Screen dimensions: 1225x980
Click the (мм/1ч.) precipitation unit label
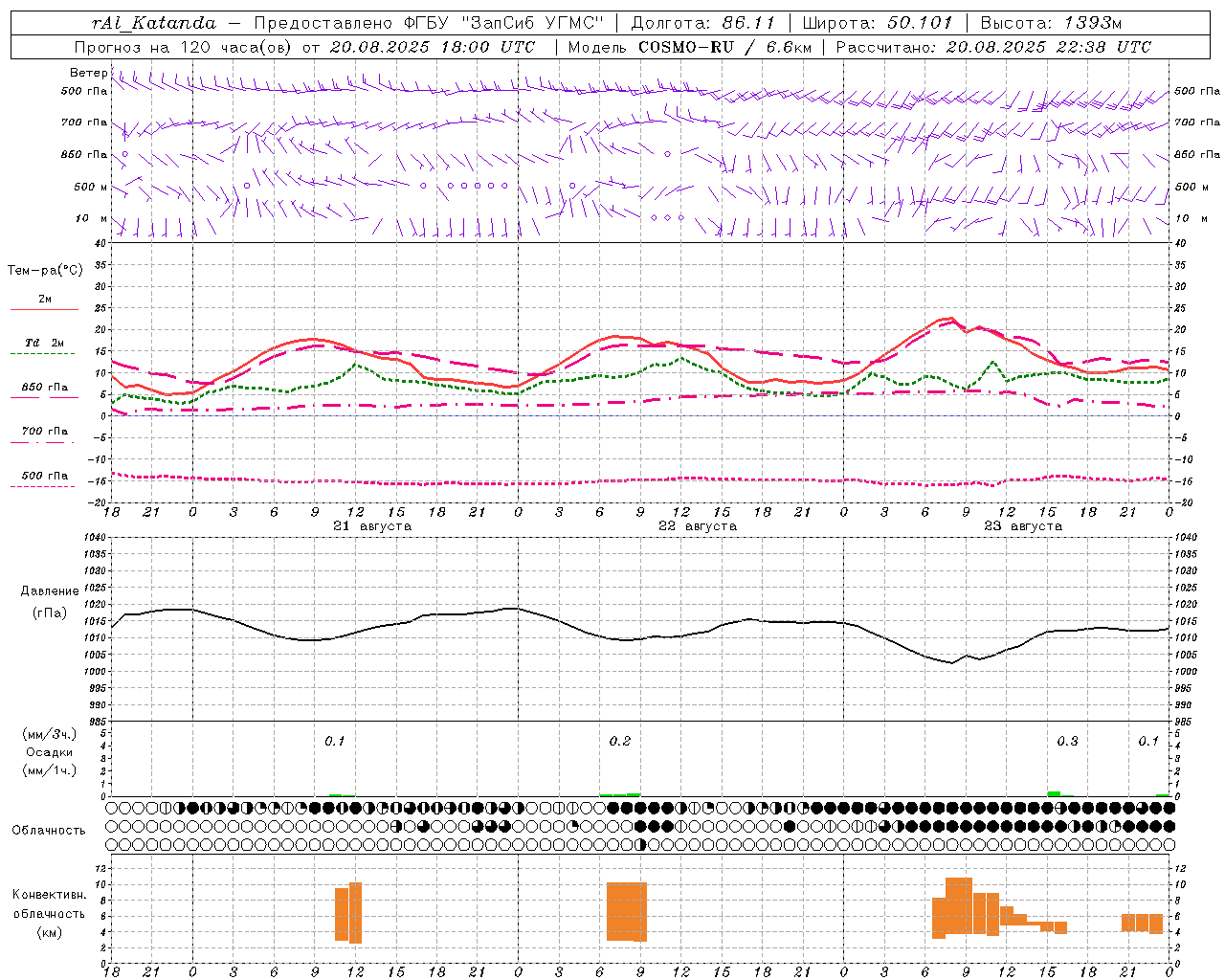50,770
